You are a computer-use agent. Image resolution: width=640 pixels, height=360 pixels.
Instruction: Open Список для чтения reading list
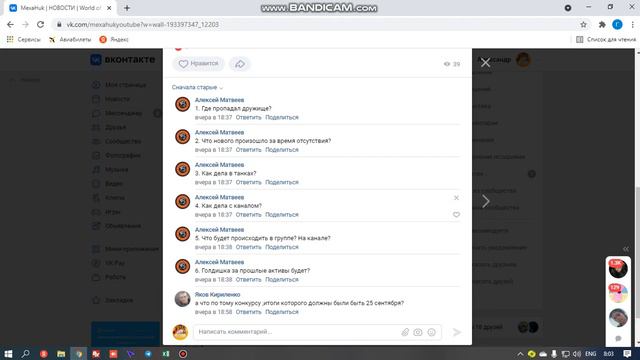(x=606, y=40)
